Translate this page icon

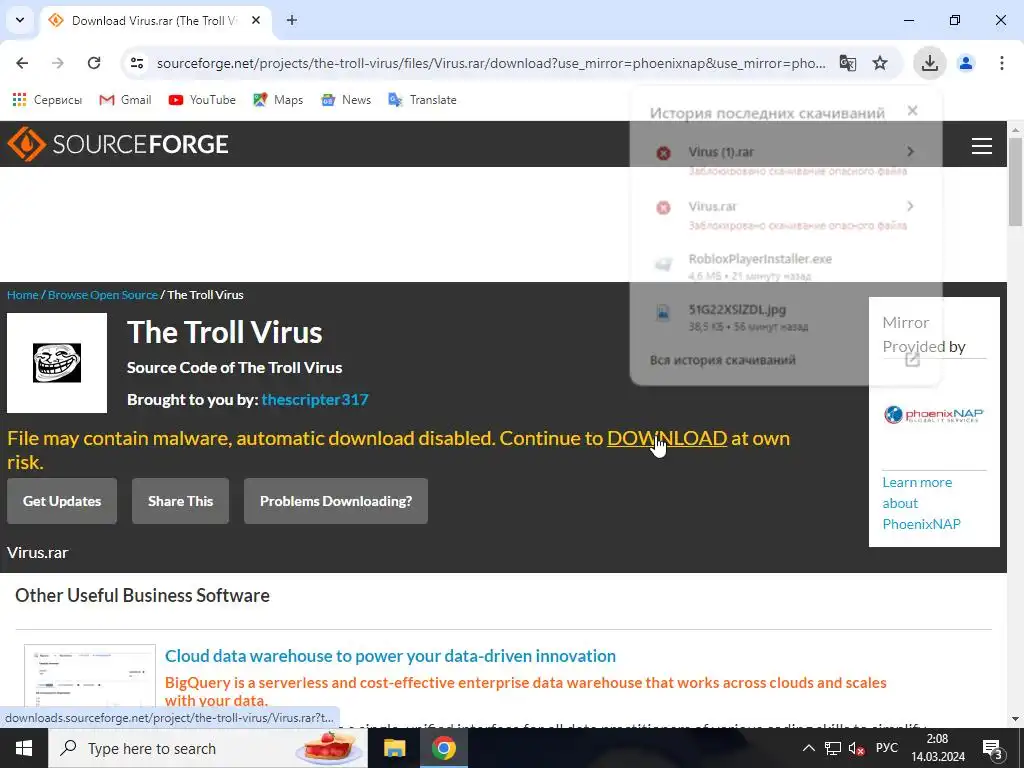point(848,63)
